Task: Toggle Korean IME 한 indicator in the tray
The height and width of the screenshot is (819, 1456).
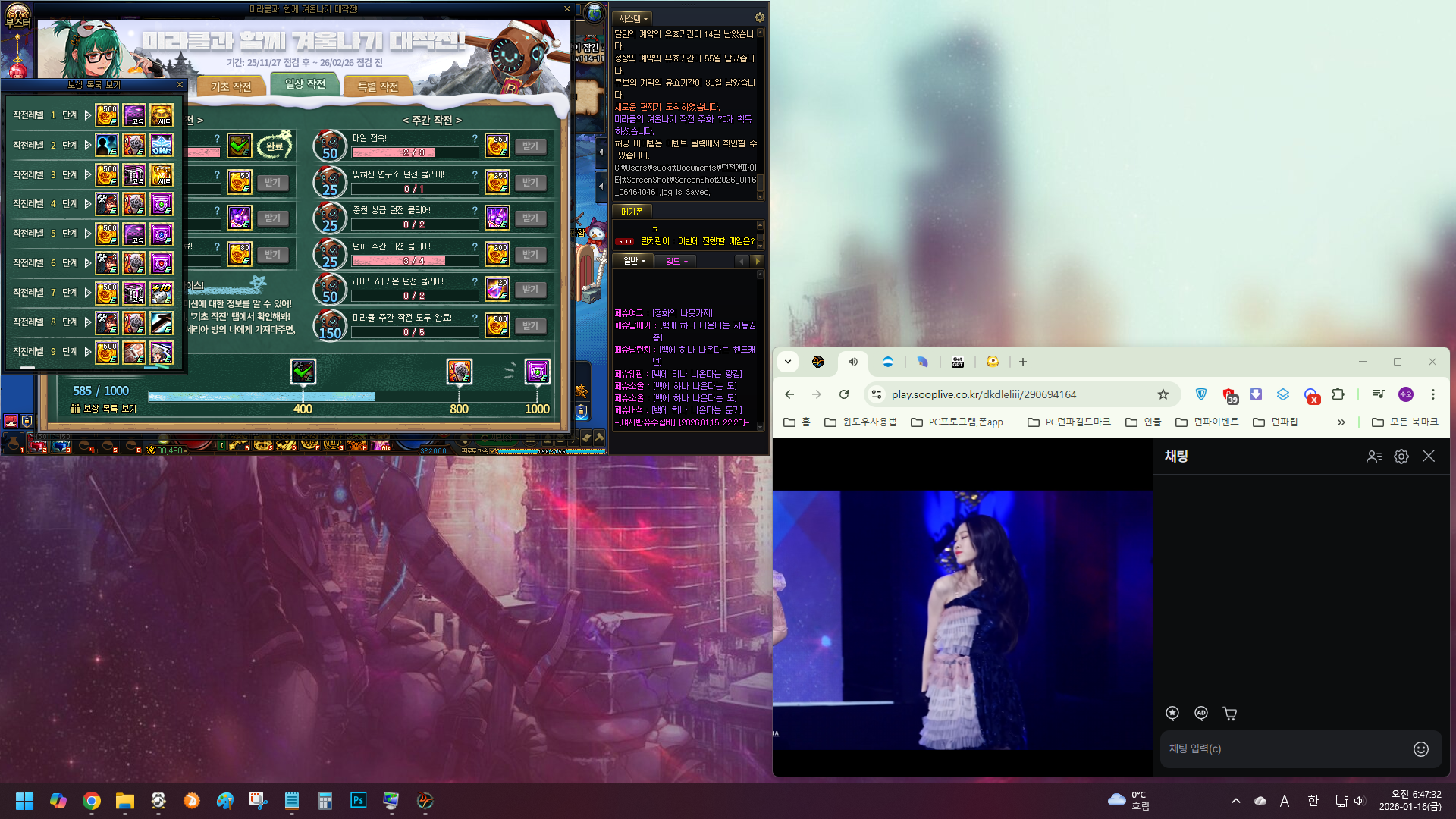Action: (1313, 801)
